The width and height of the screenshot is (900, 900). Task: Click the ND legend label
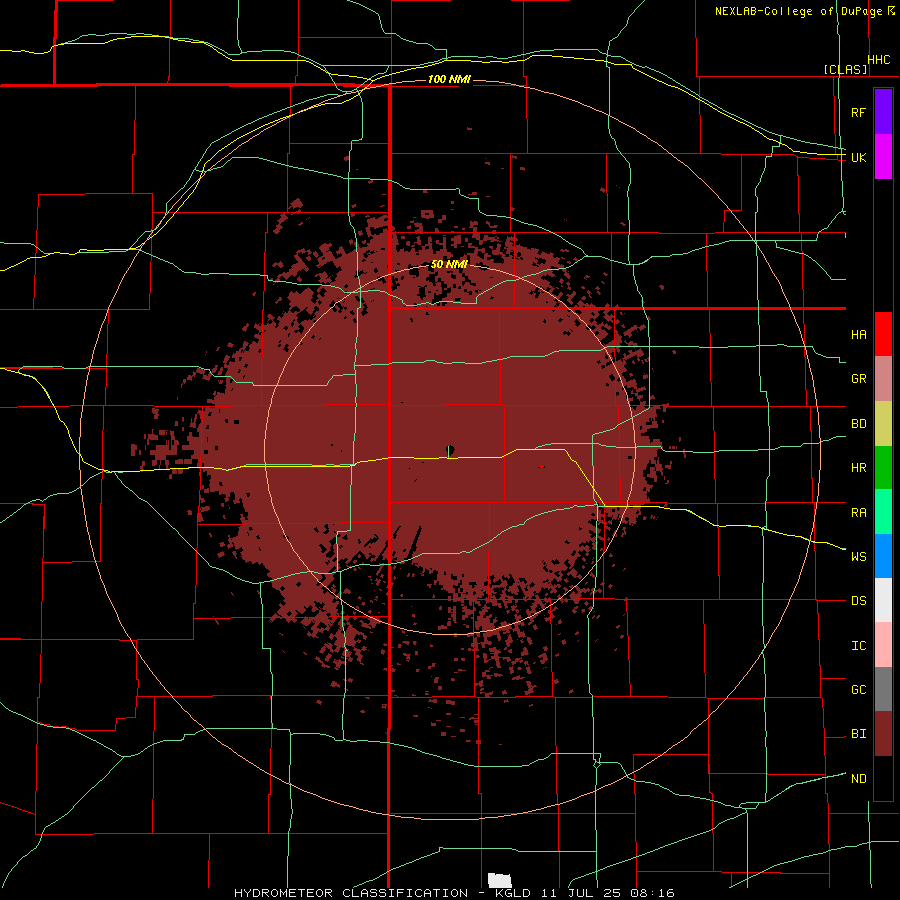(858, 779)
